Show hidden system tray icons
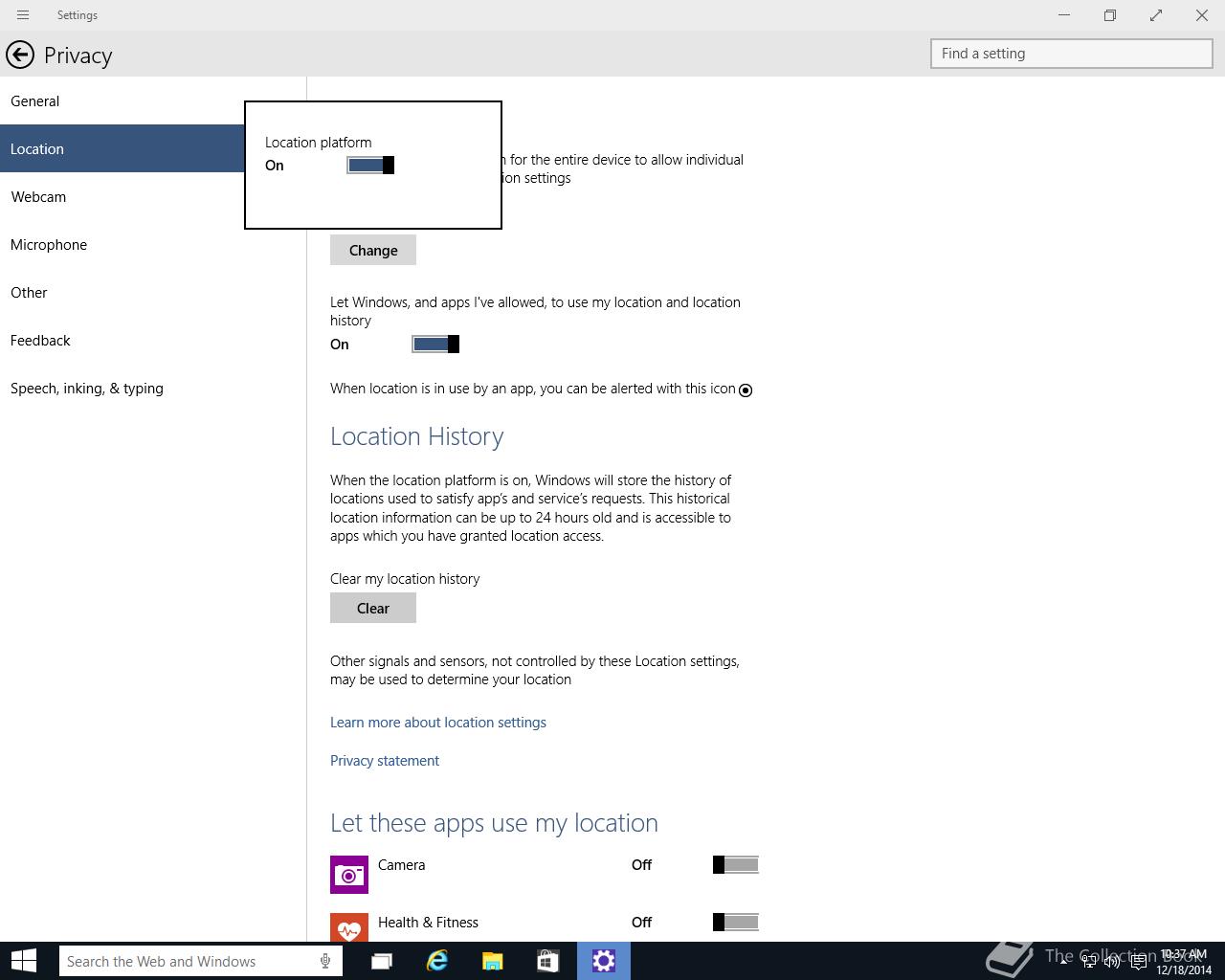Image resolution: width=1225 pixels, height=980 pixels. (1064, 961)
